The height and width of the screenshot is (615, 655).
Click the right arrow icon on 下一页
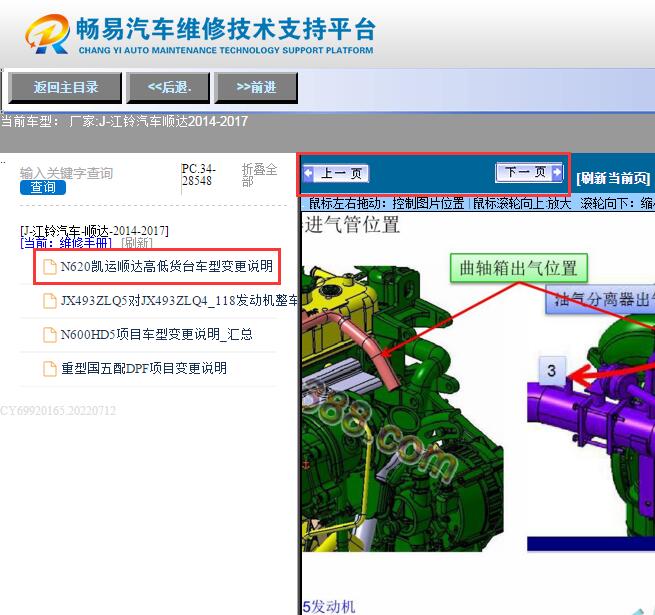(557, 172)
